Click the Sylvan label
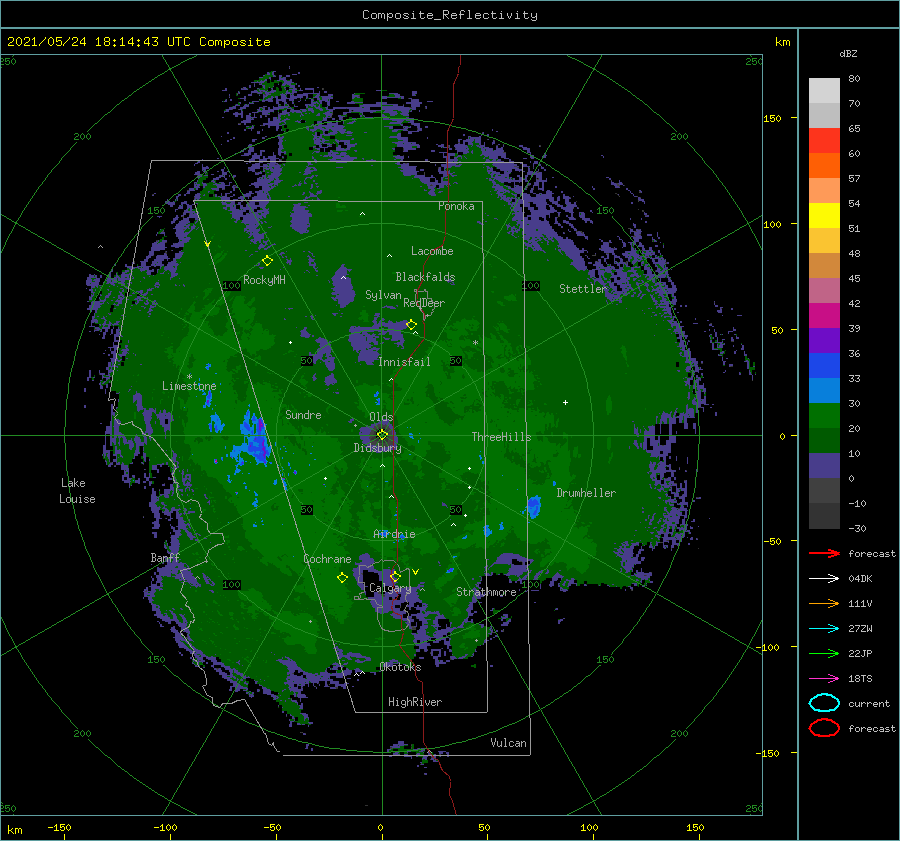 [383, 295]
